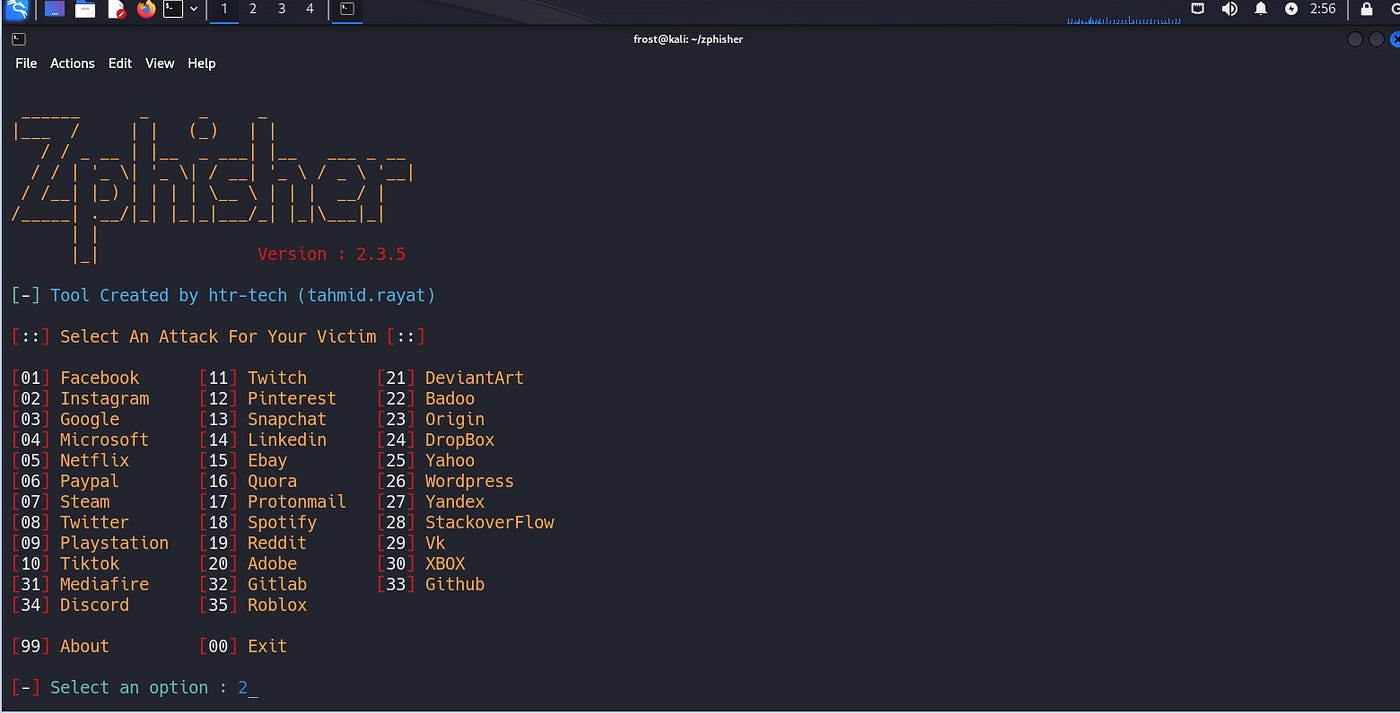The image size is (1400, 713).
Task: Click the 06 Paypal entry
Action: coord(65,481)
